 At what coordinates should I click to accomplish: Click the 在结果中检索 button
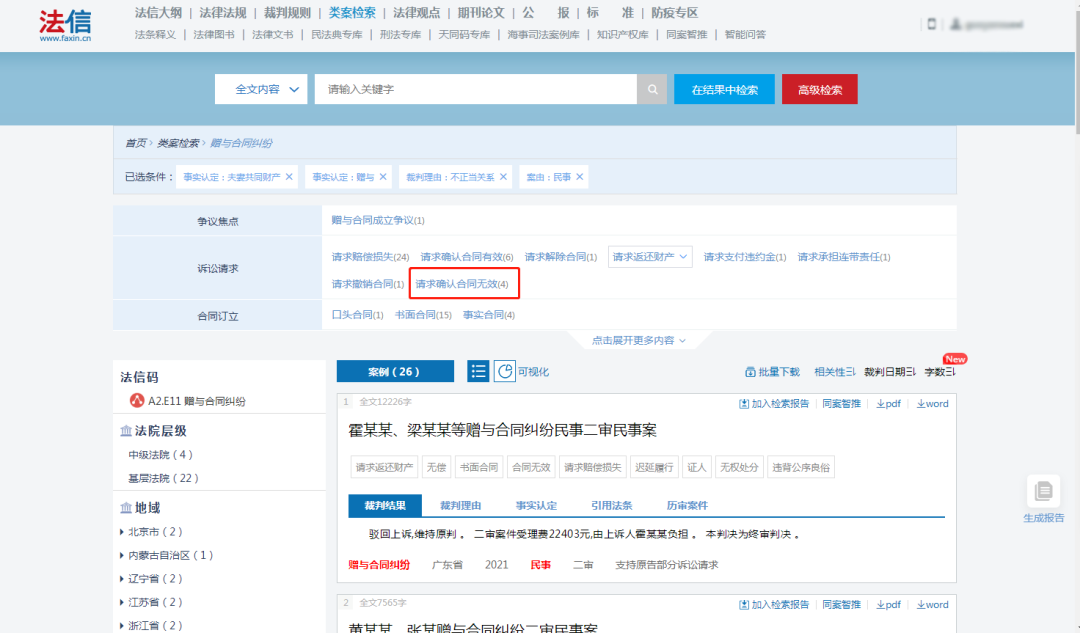point(724,90)
